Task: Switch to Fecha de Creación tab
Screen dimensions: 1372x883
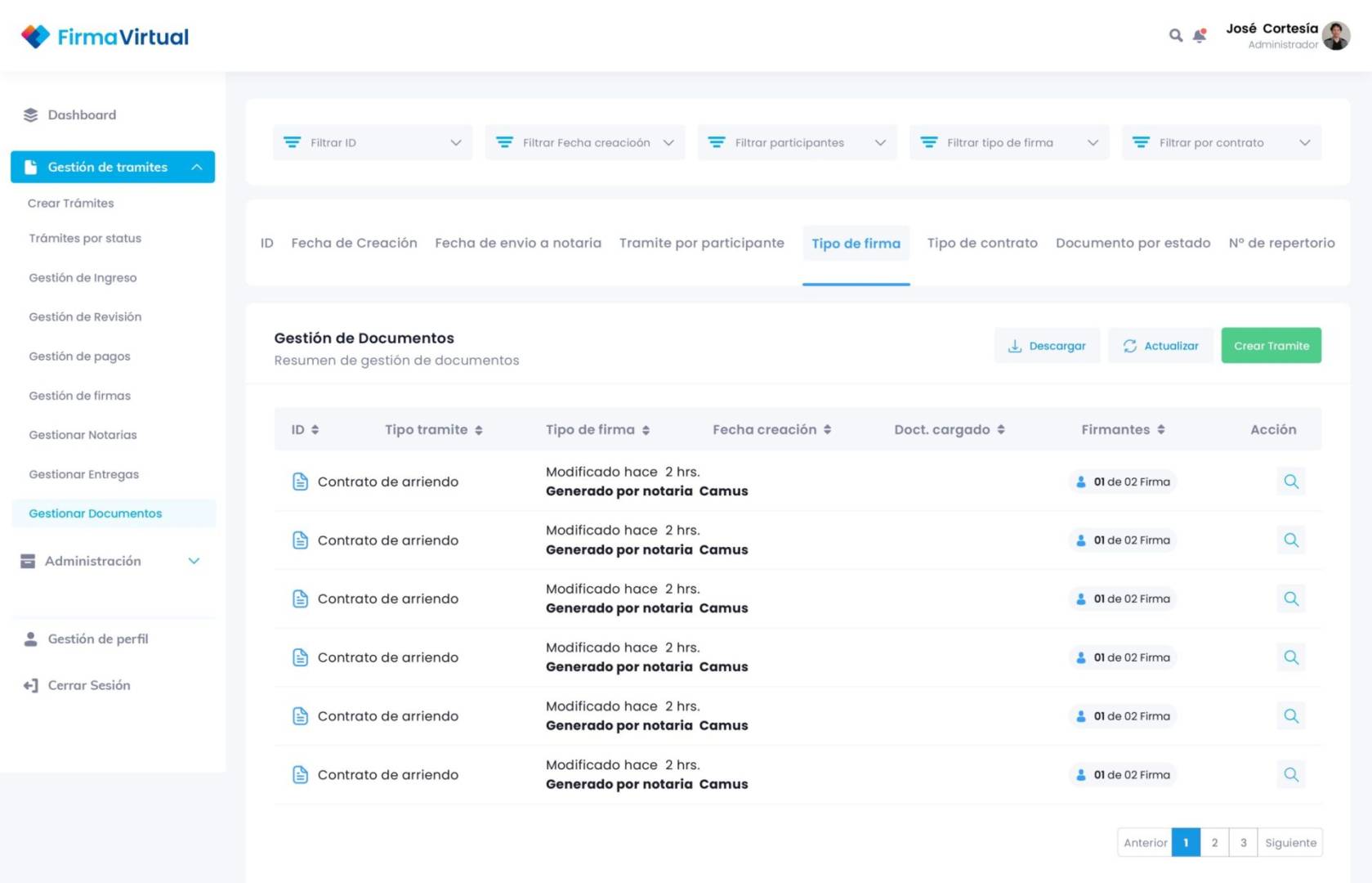Action: tap(354, 243)
